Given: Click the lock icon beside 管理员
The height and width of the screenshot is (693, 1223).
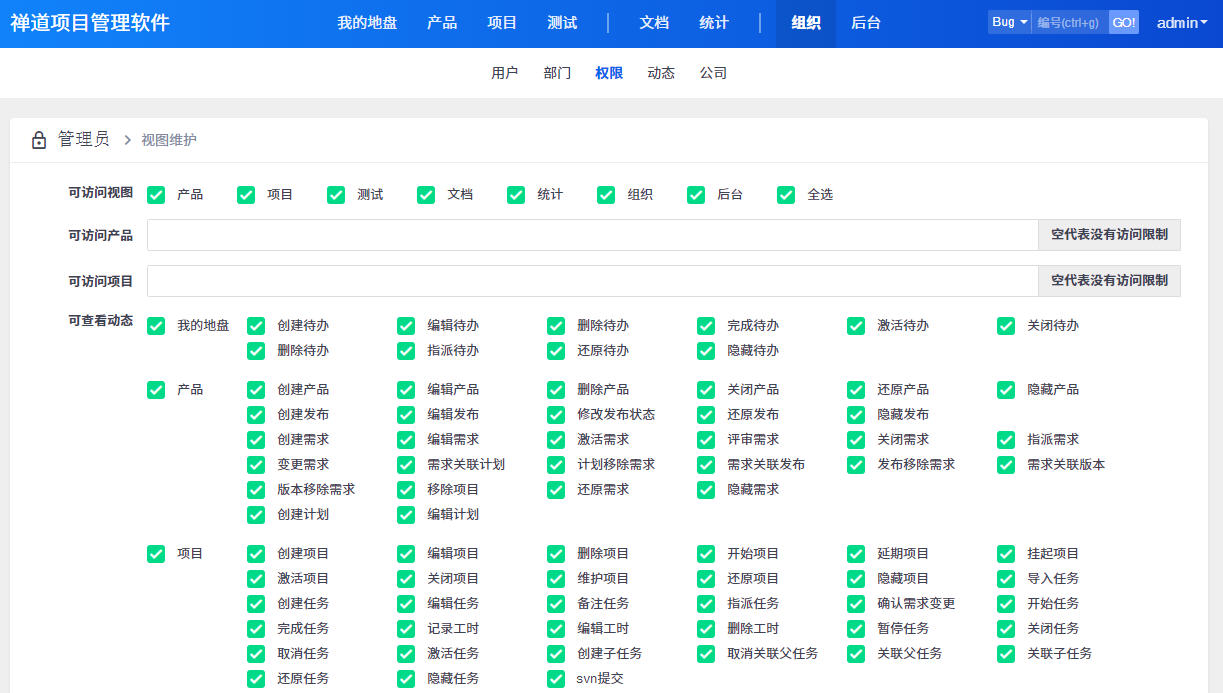Looking at the screenshot, I should click(x=39, y=140).
